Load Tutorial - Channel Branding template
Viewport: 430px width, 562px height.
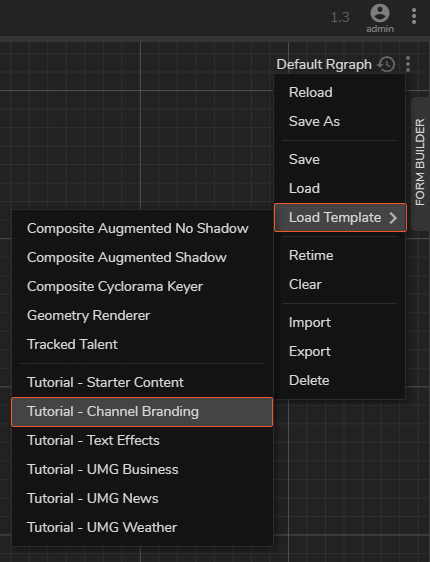pos(142,412)
